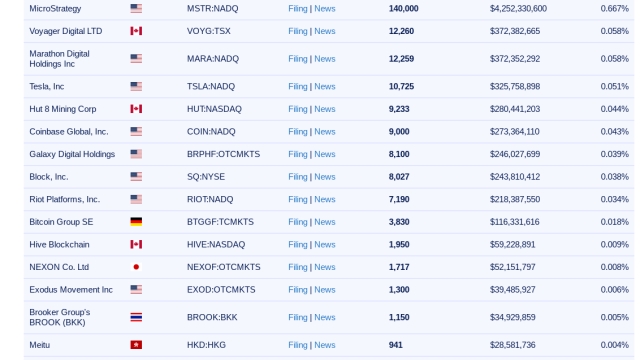Open the Filing link for Block, Inc.
This screenshot has width=640, height=360.
298,177
